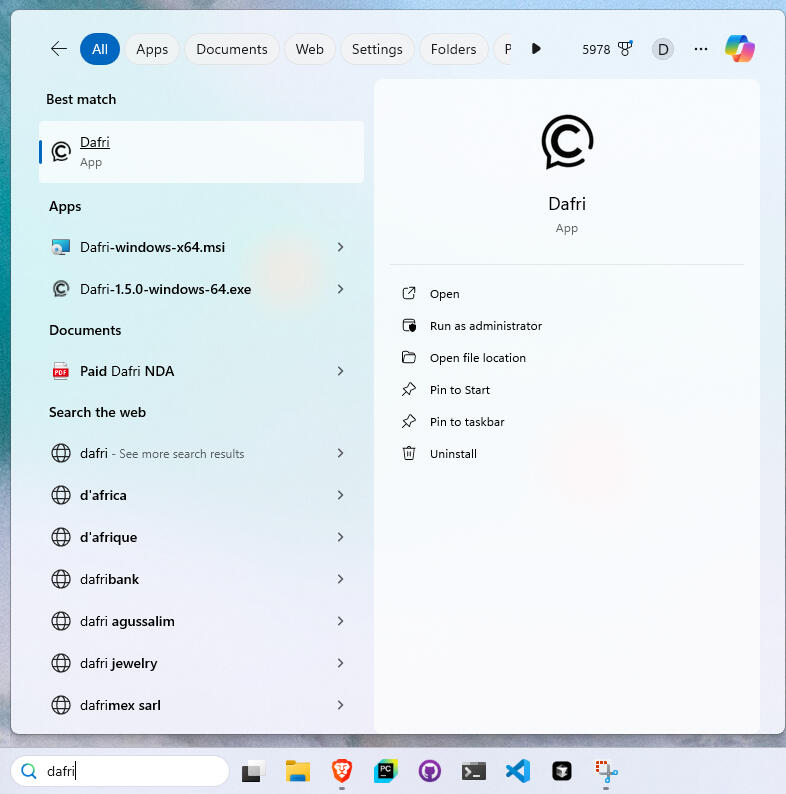Focus the taskbar search box containing dafri
The image size is (786, 794).
coord(120,771)
